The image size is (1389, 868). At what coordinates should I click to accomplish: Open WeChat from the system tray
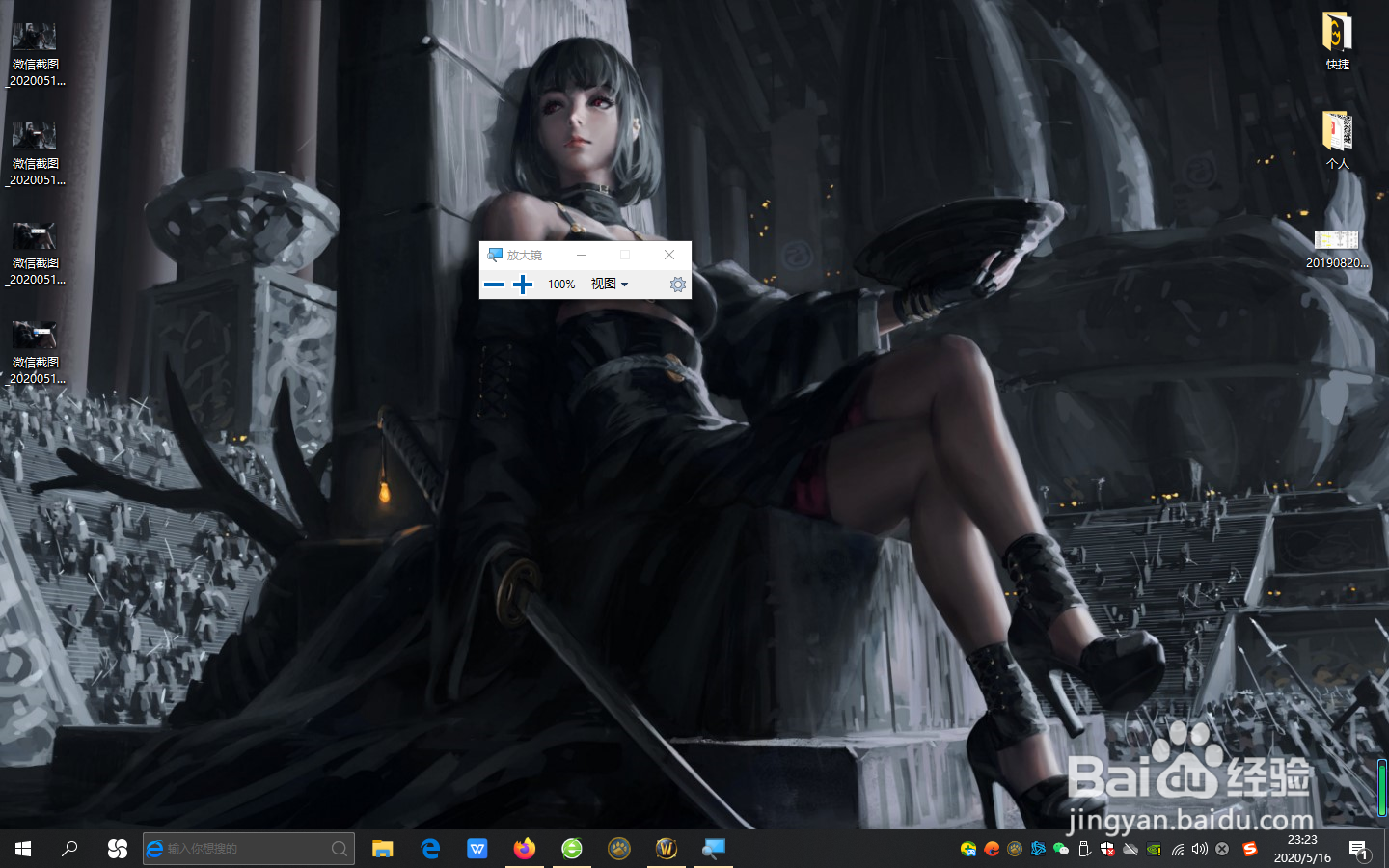[x=1061, y=849]
